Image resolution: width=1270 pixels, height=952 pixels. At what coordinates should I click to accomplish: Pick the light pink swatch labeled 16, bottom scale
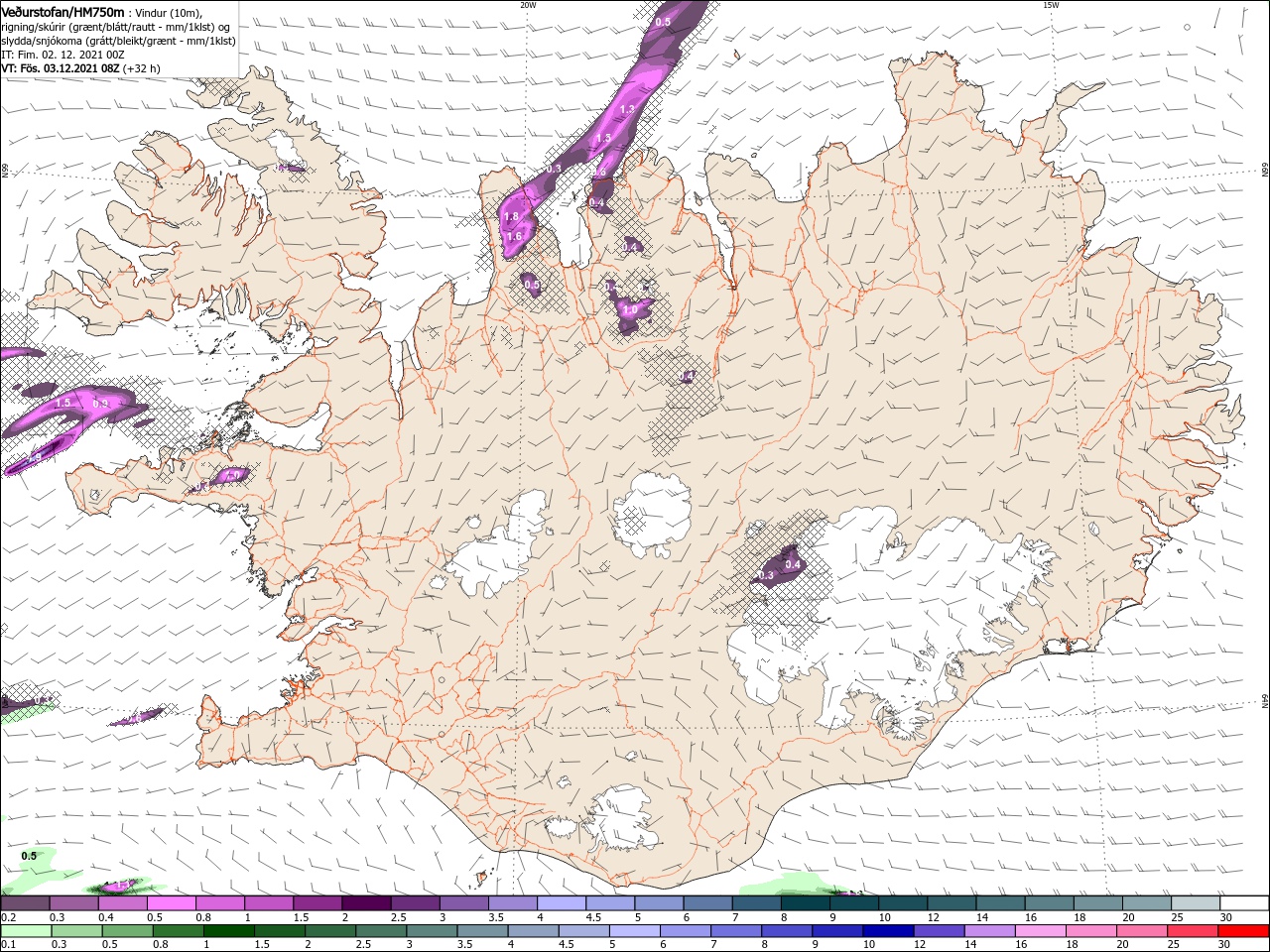1042,931
